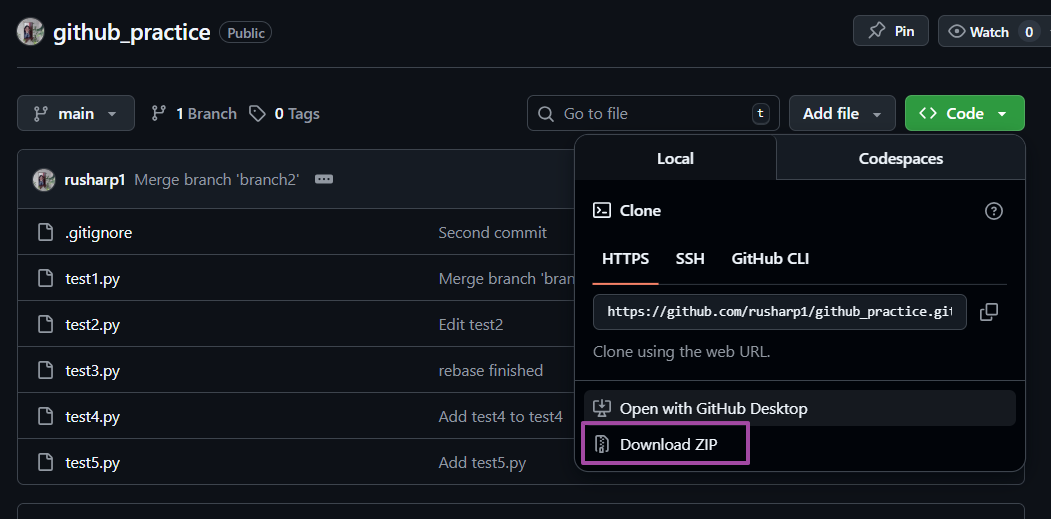Switch to the Codespaces tab

click(x=901, y=158)
